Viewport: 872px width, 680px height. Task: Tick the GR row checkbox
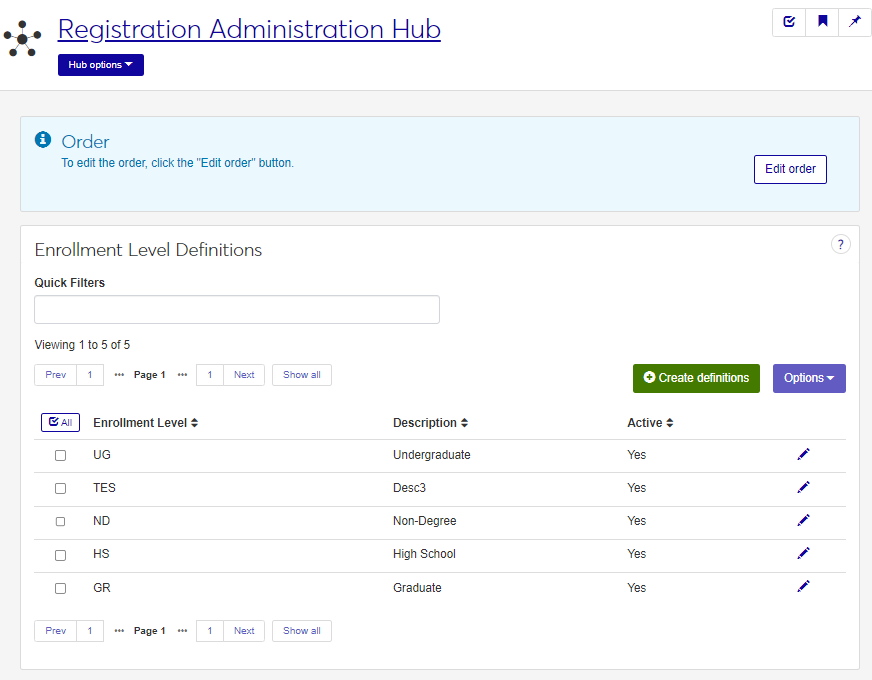pyautogui.click(x=60, y=588)
